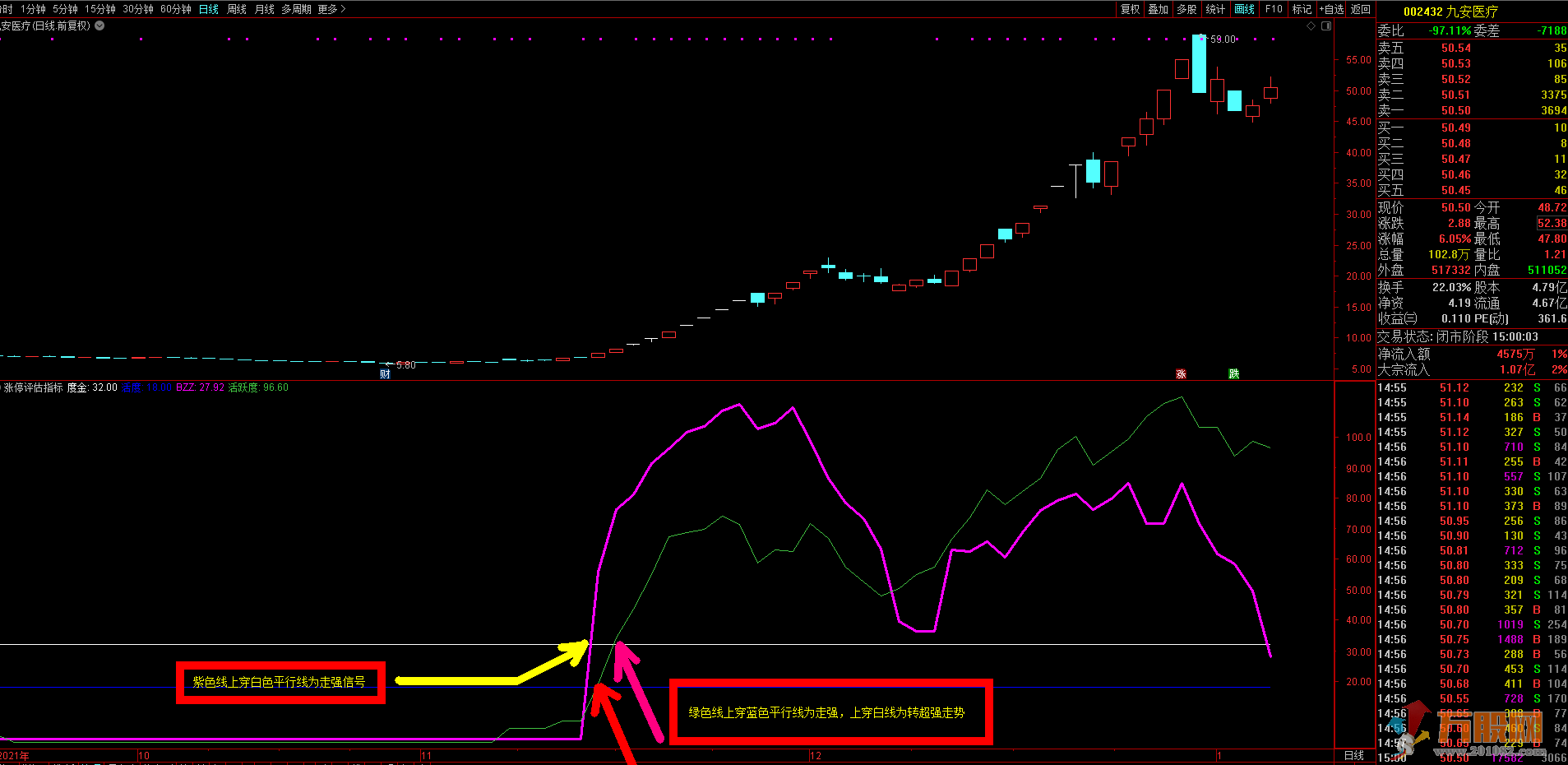Click the 最低 value 47.80
Screen dimensions: 1568x765
click(x=1552, y=239)
